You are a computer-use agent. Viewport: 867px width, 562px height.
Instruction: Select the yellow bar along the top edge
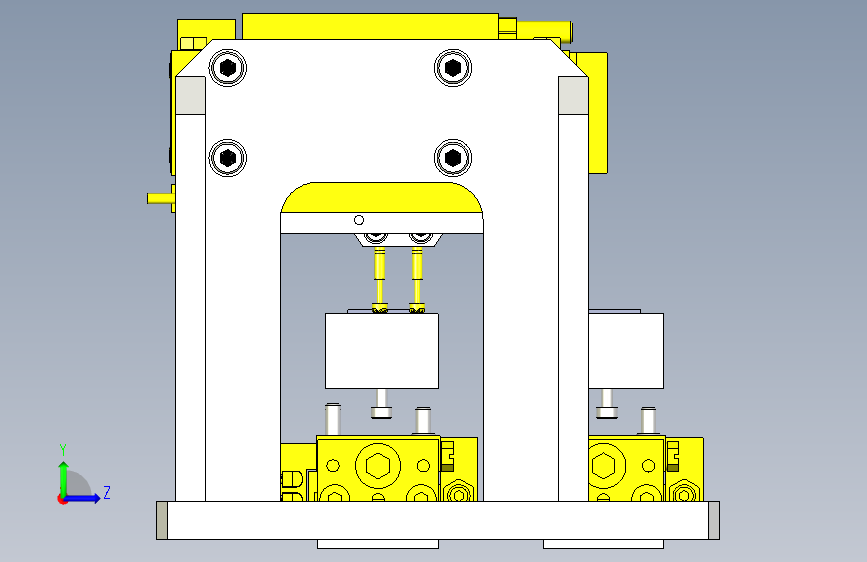tap(370, 26)
